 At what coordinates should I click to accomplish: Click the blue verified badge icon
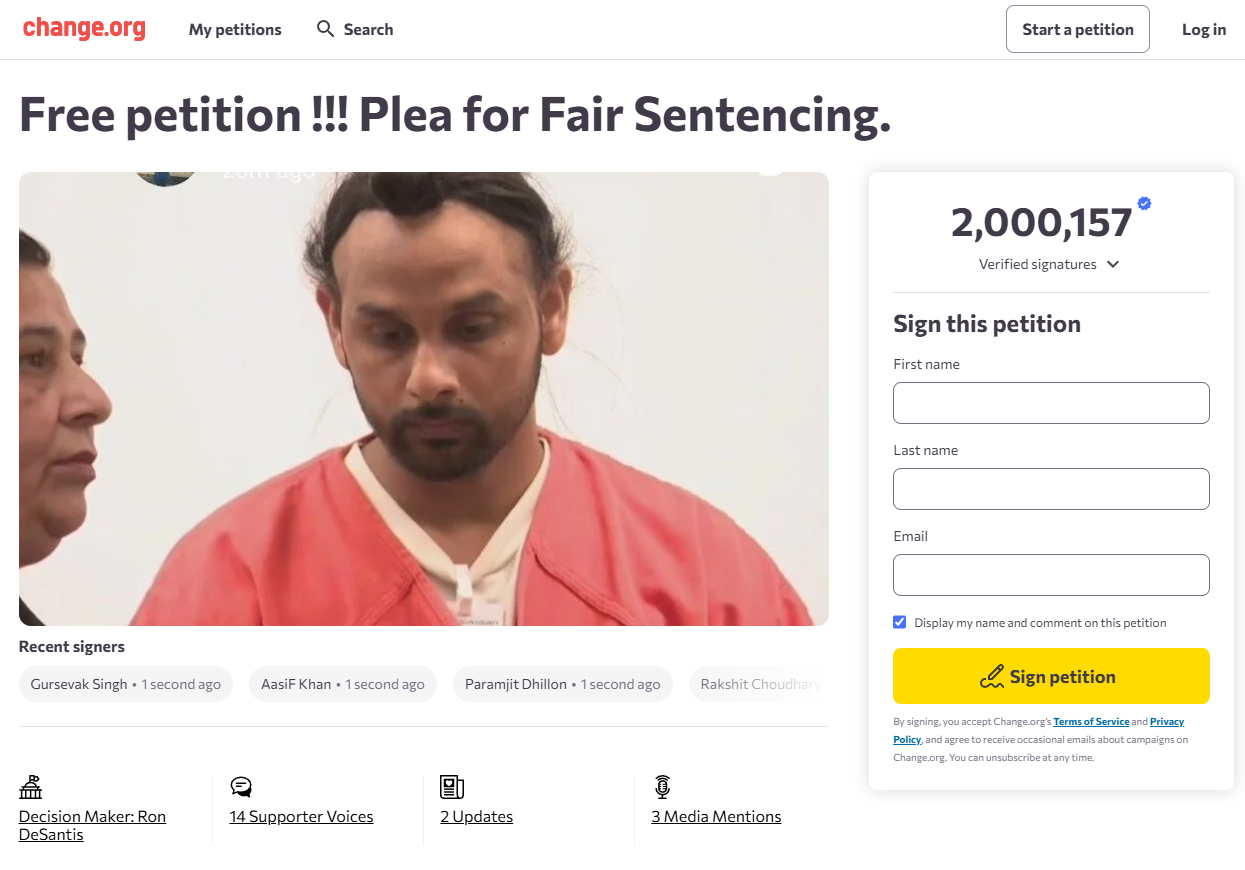1144,204
